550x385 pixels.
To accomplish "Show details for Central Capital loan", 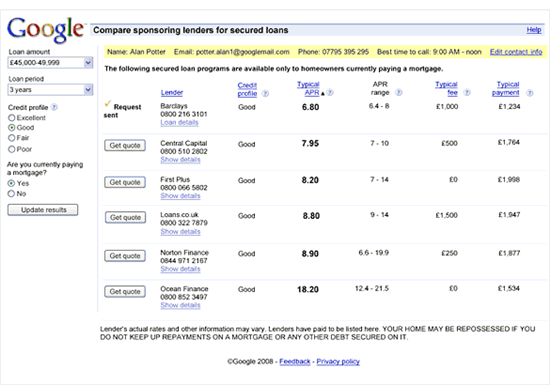I will coord(180,160).
